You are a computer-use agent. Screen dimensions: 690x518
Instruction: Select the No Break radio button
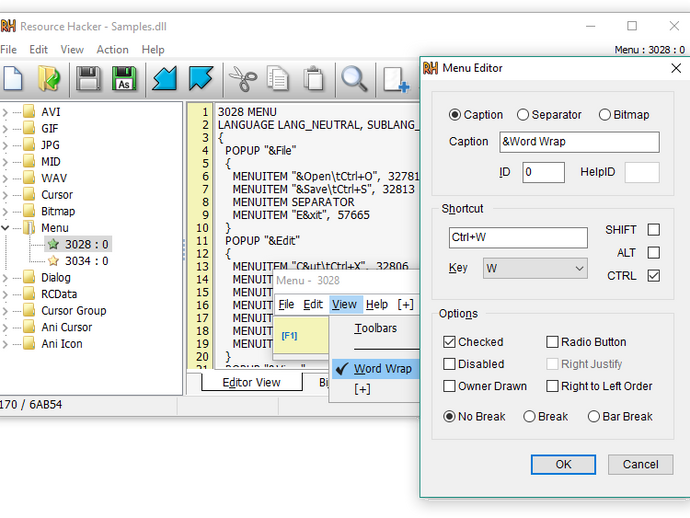point(449,416)
